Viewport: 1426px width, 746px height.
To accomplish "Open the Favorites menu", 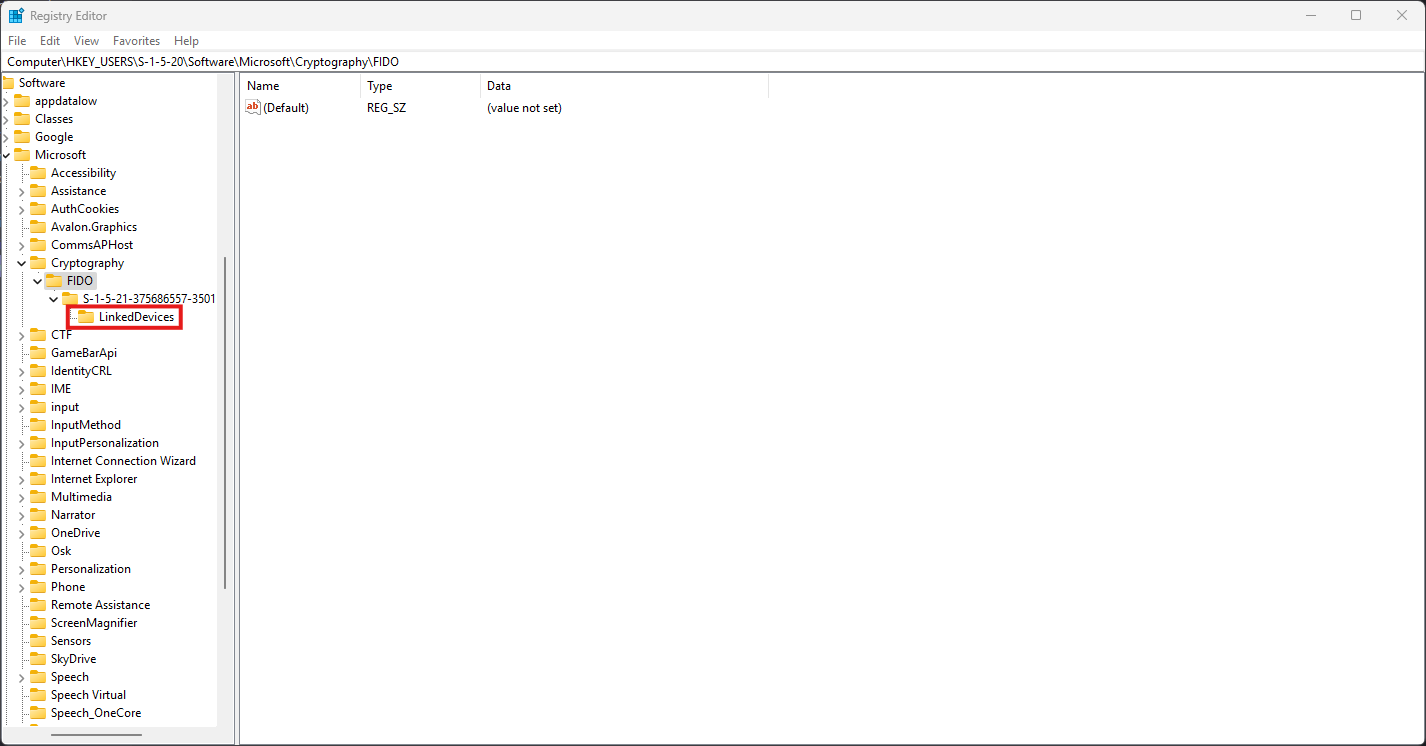I will coord(136,41).
